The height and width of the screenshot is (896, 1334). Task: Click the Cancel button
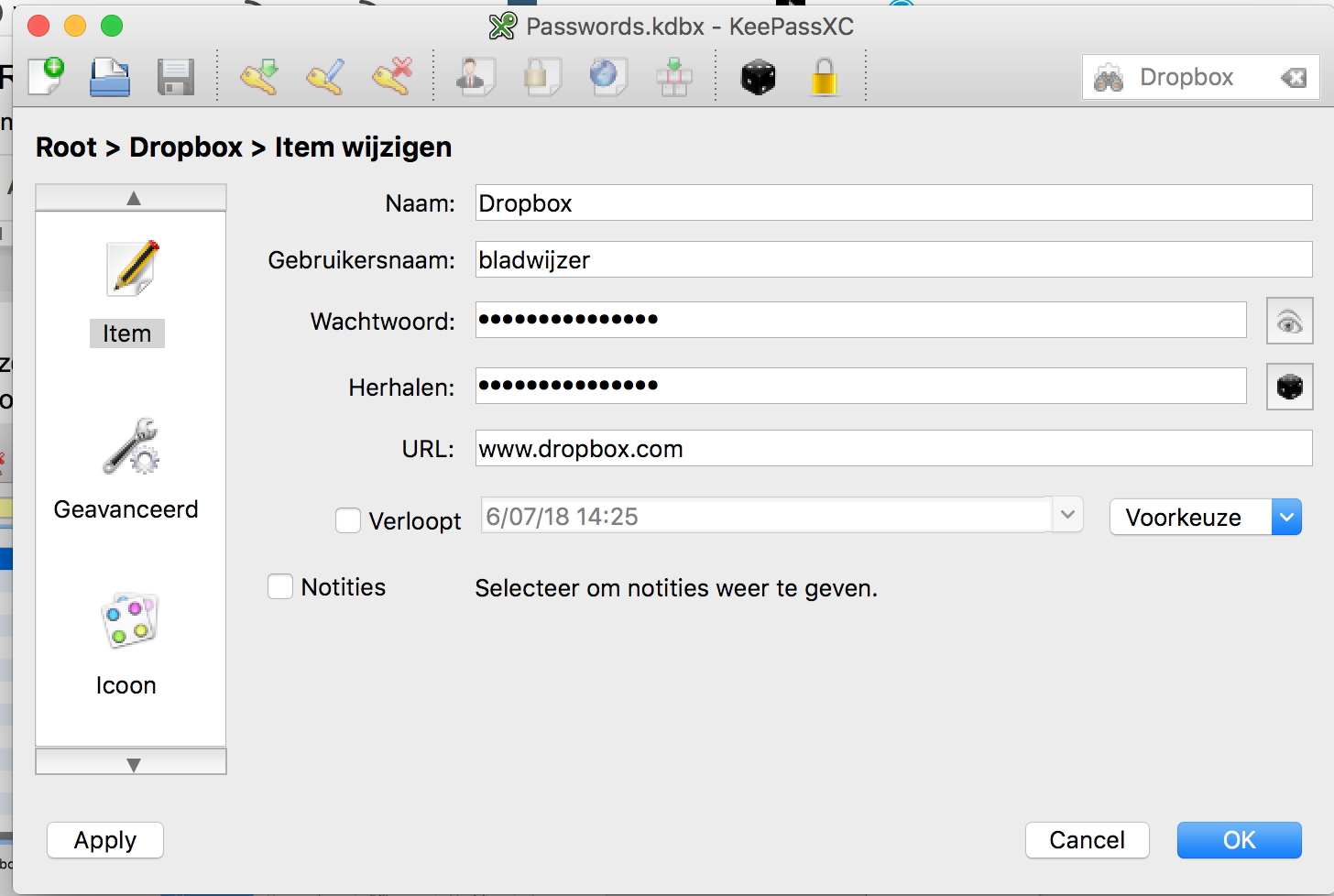1087,840
